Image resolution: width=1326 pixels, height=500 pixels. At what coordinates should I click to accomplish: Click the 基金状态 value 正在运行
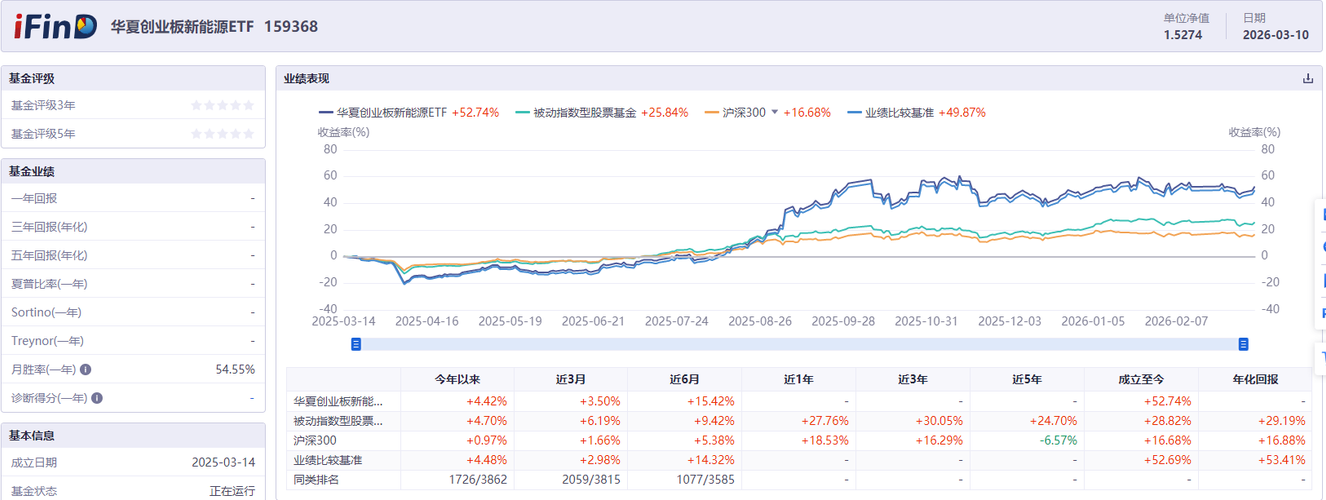point(232,491)
